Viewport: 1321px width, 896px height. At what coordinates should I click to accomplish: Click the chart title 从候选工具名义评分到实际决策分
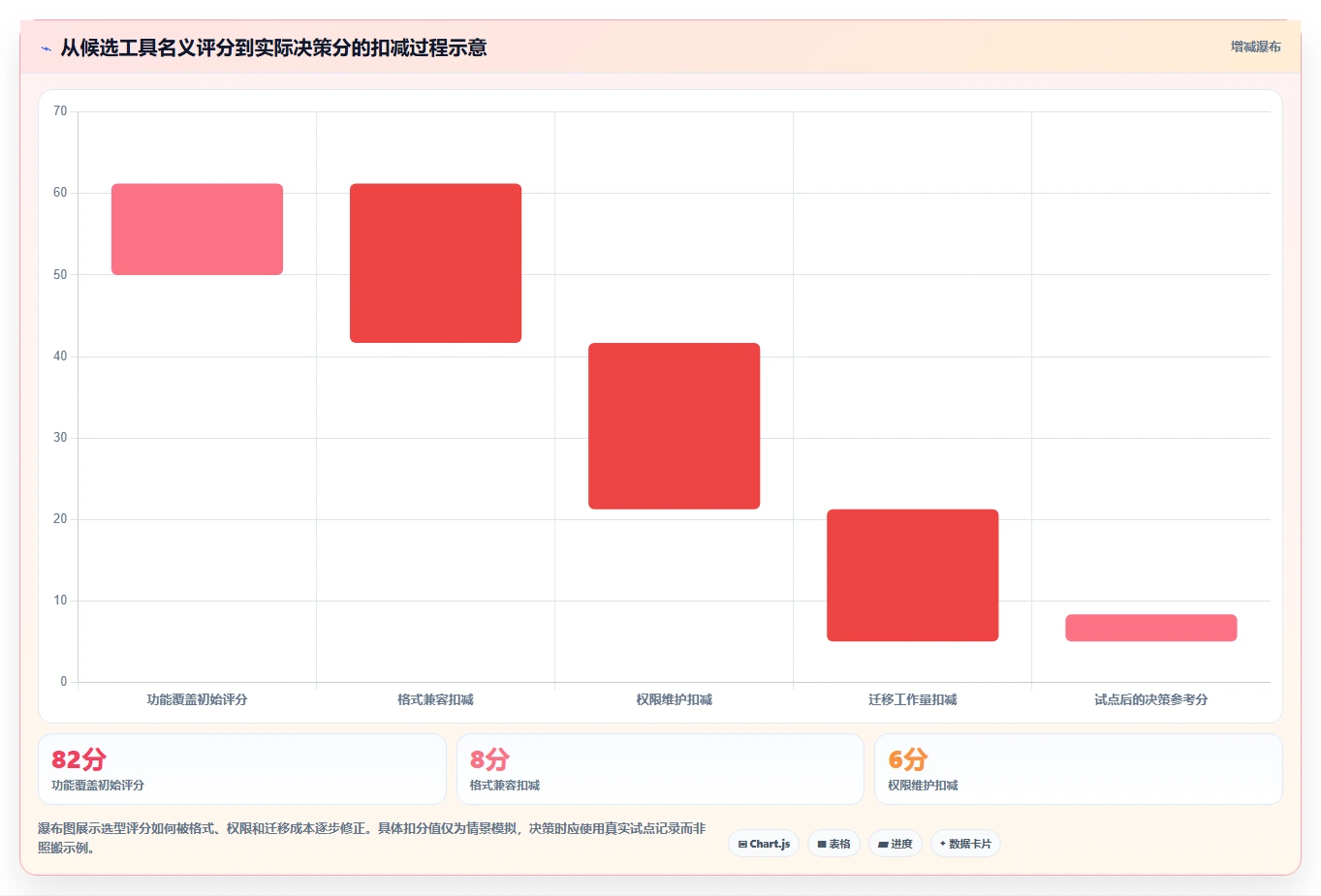(273, 47)
